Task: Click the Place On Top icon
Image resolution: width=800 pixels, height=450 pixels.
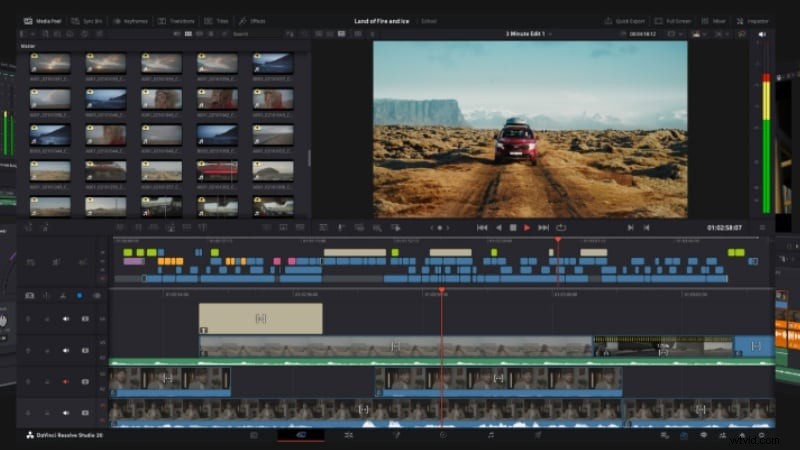Action: coord(187,228)
